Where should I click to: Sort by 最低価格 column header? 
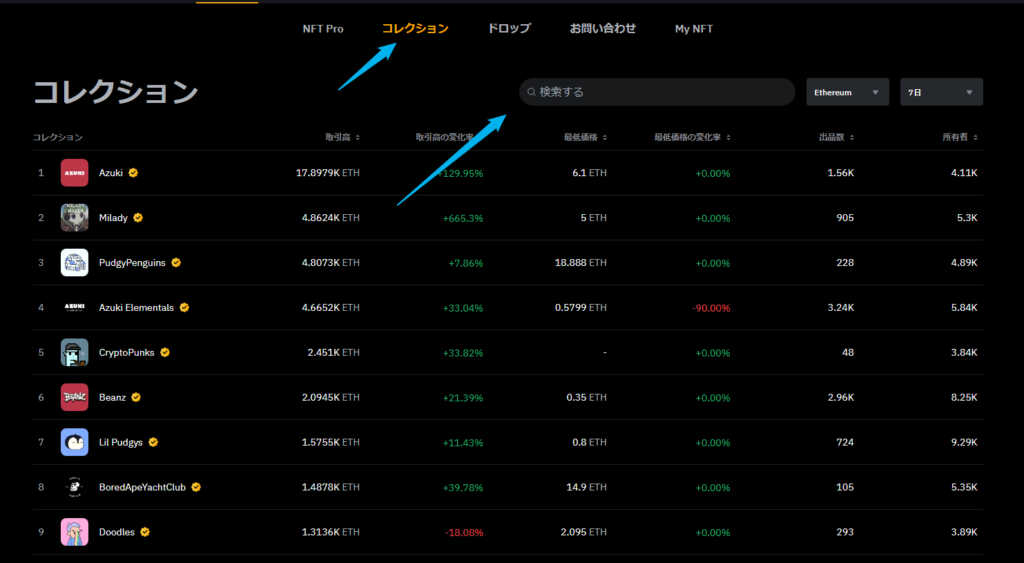click(x=585, y=137)
